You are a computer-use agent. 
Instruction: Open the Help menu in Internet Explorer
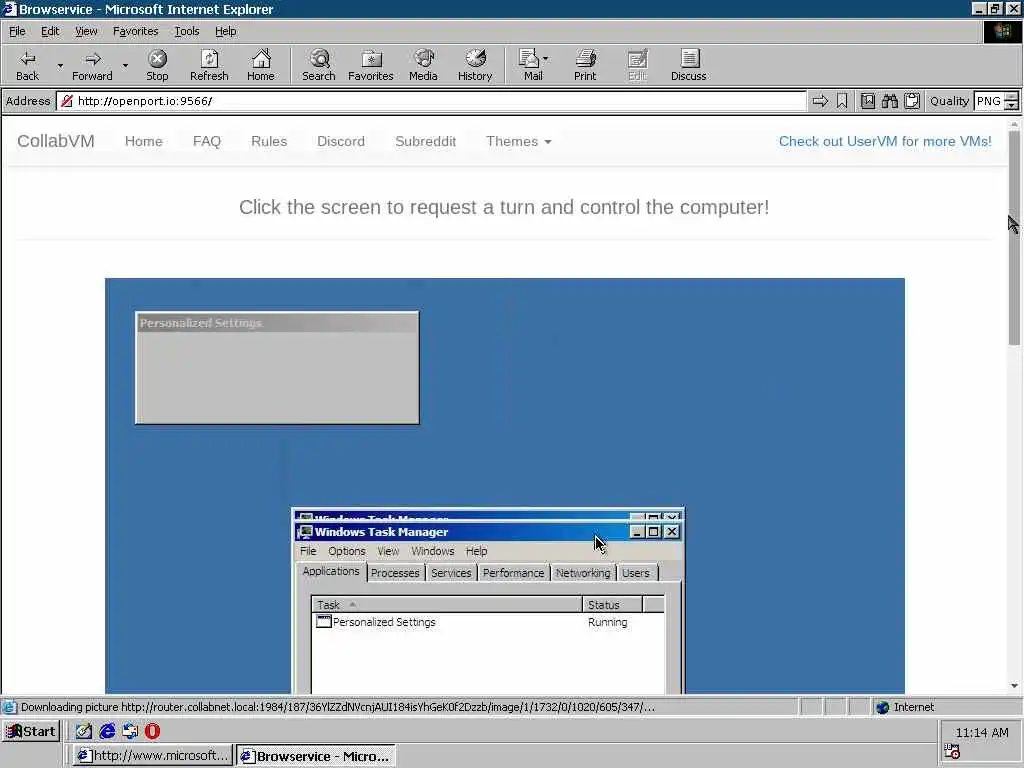(225, 31)
